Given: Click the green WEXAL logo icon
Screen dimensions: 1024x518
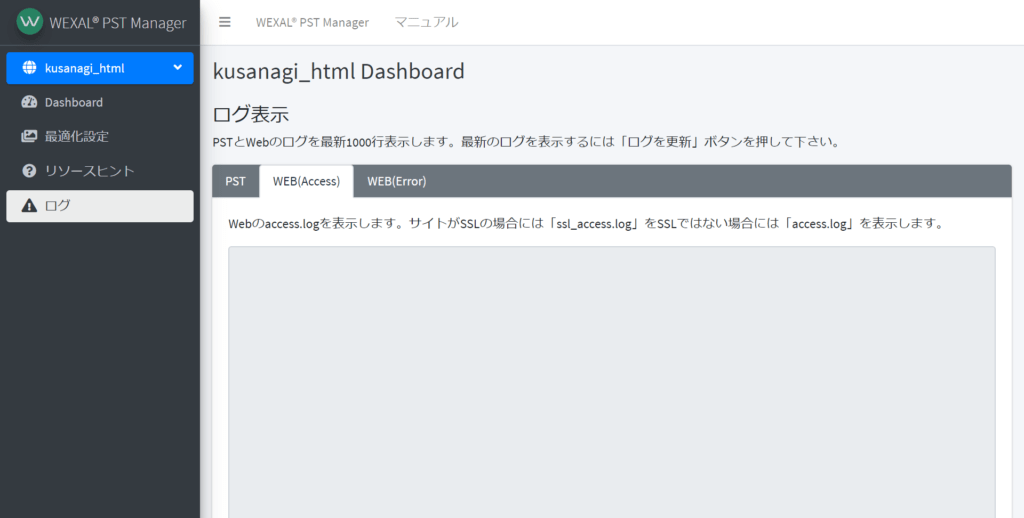Looking at the screenshot, I should coord(29,22).
